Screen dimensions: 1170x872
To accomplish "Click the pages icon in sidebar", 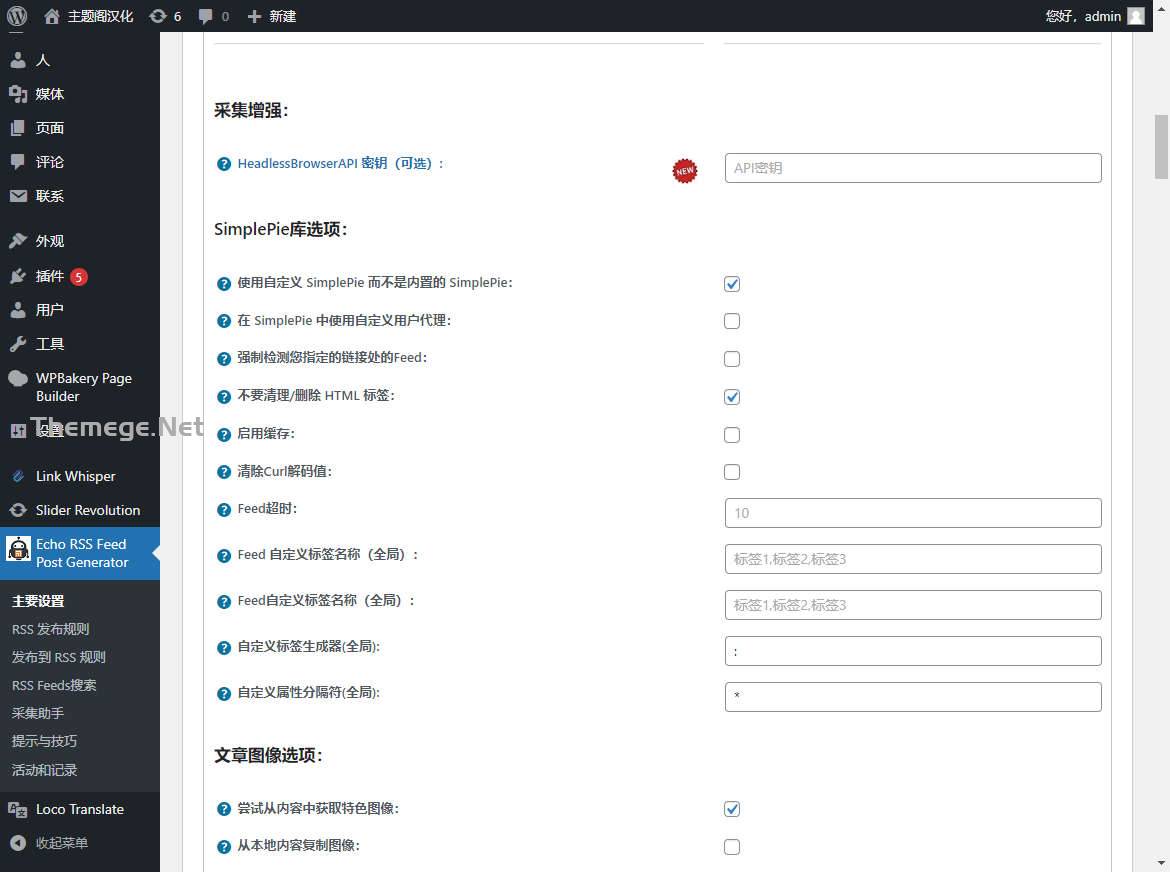I will tap(18, 128).
